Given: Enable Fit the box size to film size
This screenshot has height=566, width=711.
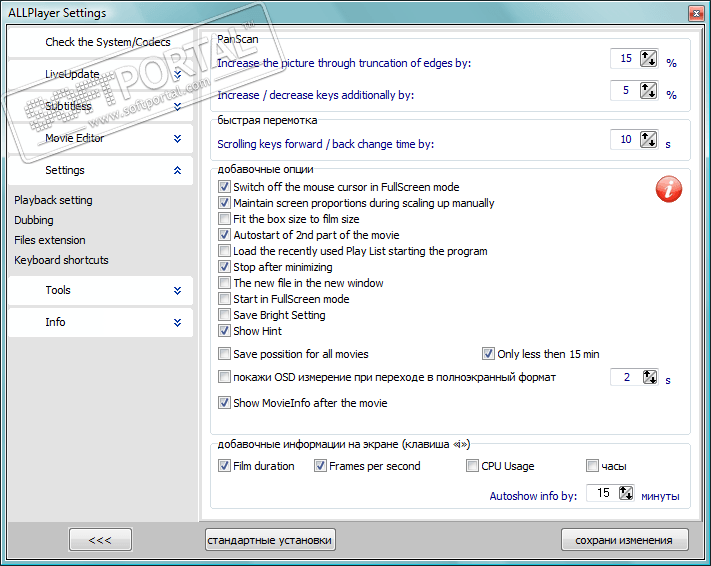Looking at the screenshot, I should click(224, 219).
